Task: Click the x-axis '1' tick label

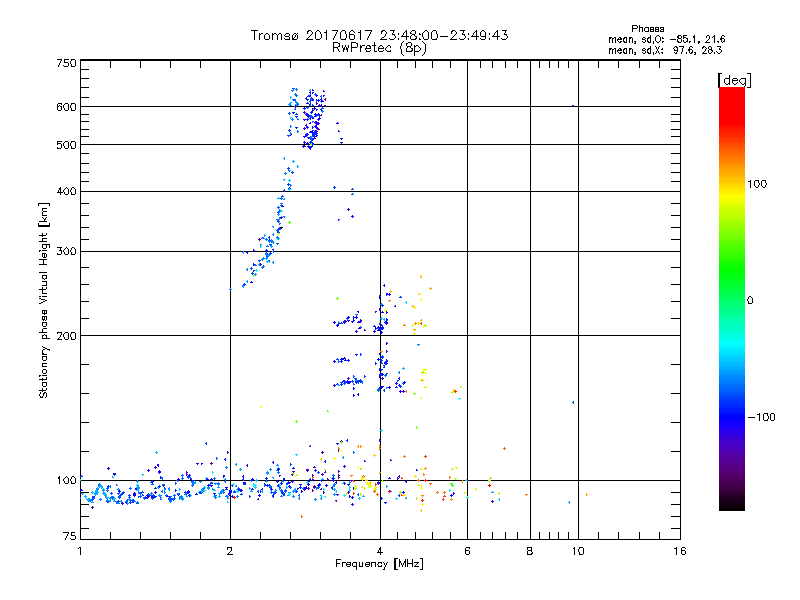Action: [x=80, y=551]
